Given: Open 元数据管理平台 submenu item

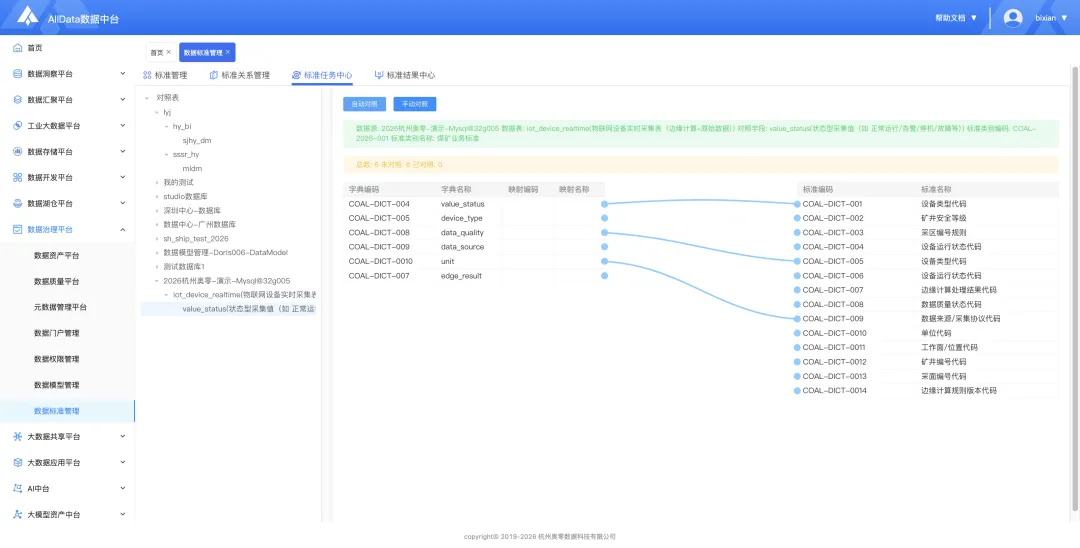Looking at the screenshot, I should click(x=61, y=307).
